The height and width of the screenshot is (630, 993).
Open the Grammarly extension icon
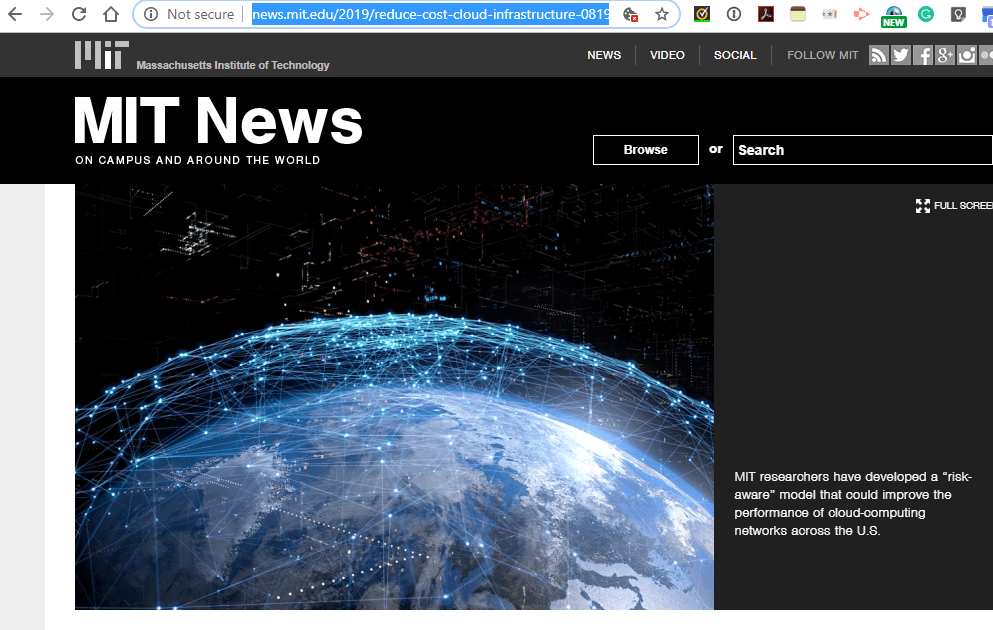(926, 14)
